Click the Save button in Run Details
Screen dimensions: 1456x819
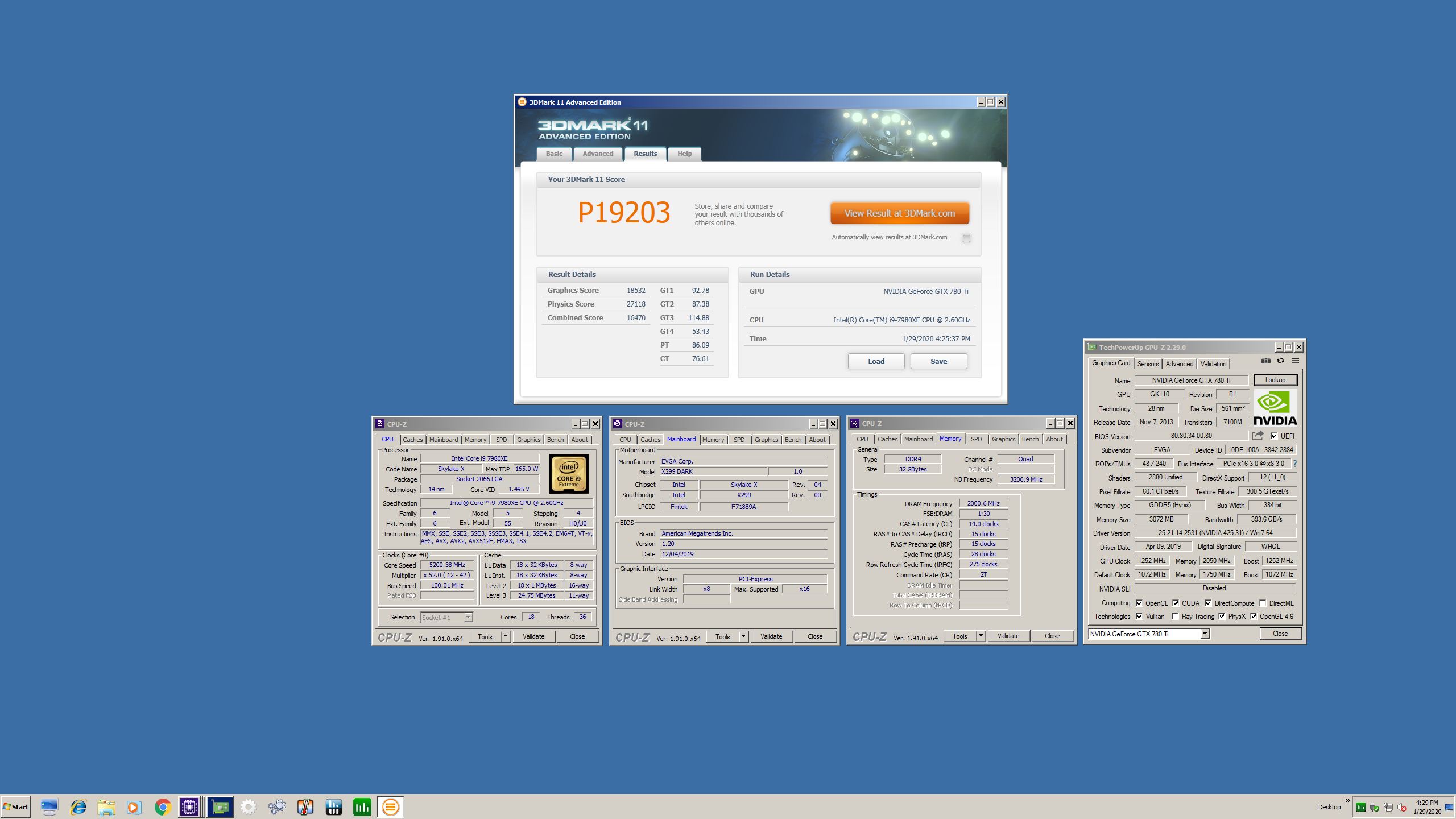pos(938,361)
